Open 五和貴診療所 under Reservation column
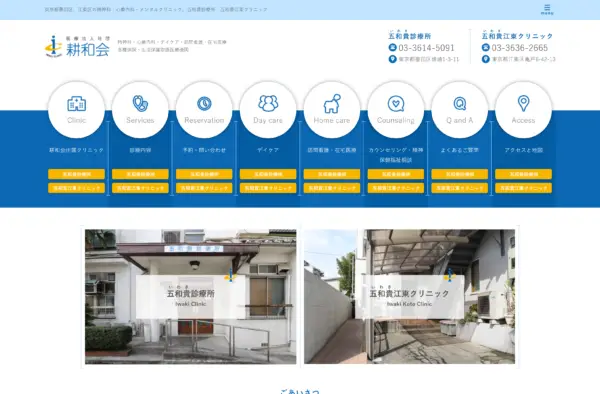 (204, 174)
